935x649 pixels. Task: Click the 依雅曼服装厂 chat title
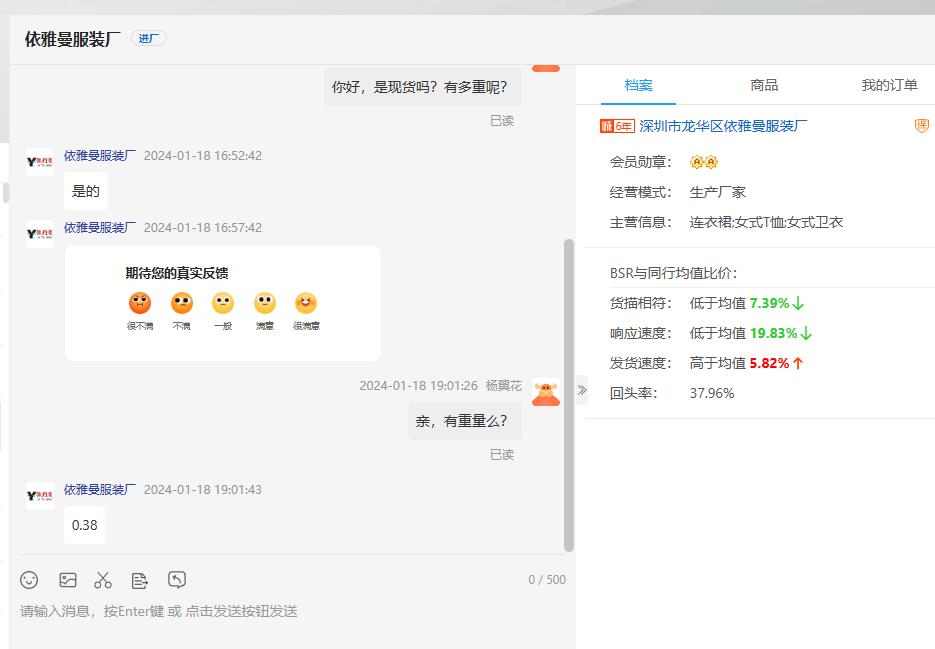73,39
